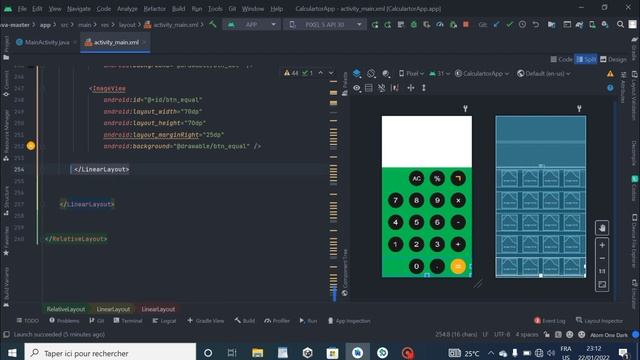Open the App Inspection tool window
This screenshot has height=360, width=640.
pos(349,321)
